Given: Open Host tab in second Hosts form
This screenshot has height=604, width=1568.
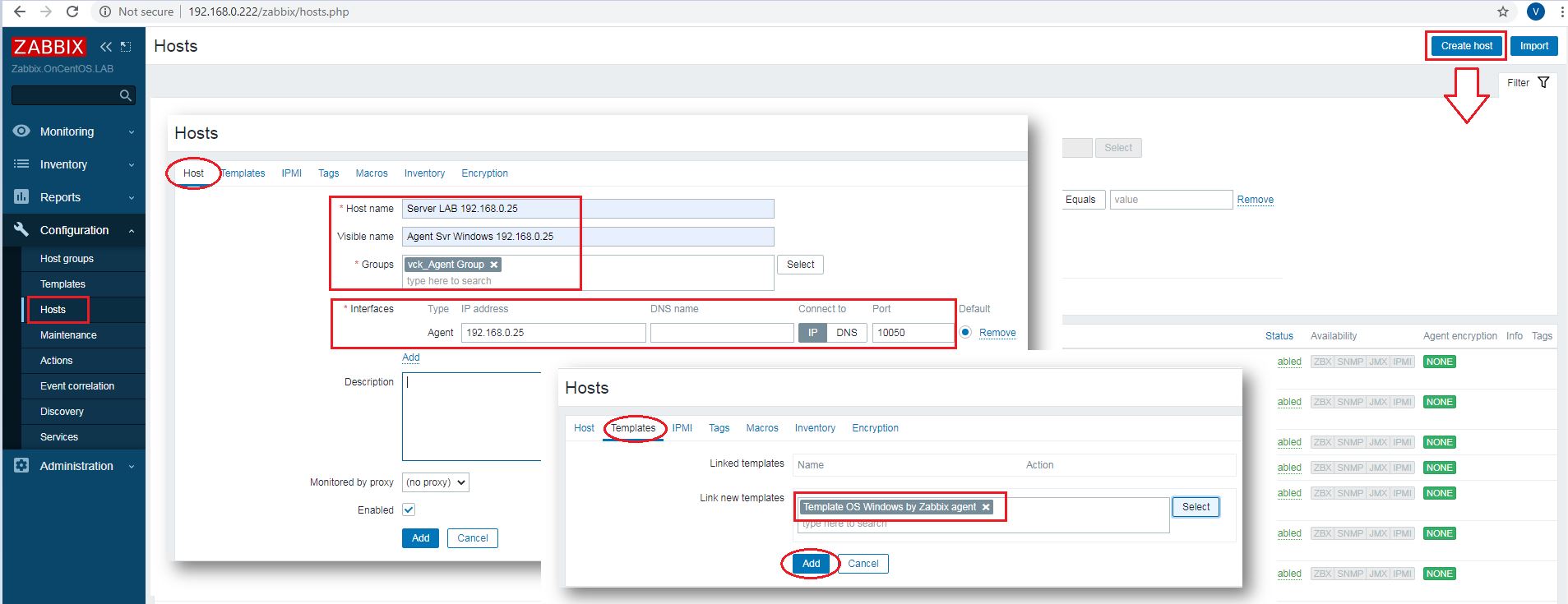Looking at the screenshot, I should click(x=584, y=428).
